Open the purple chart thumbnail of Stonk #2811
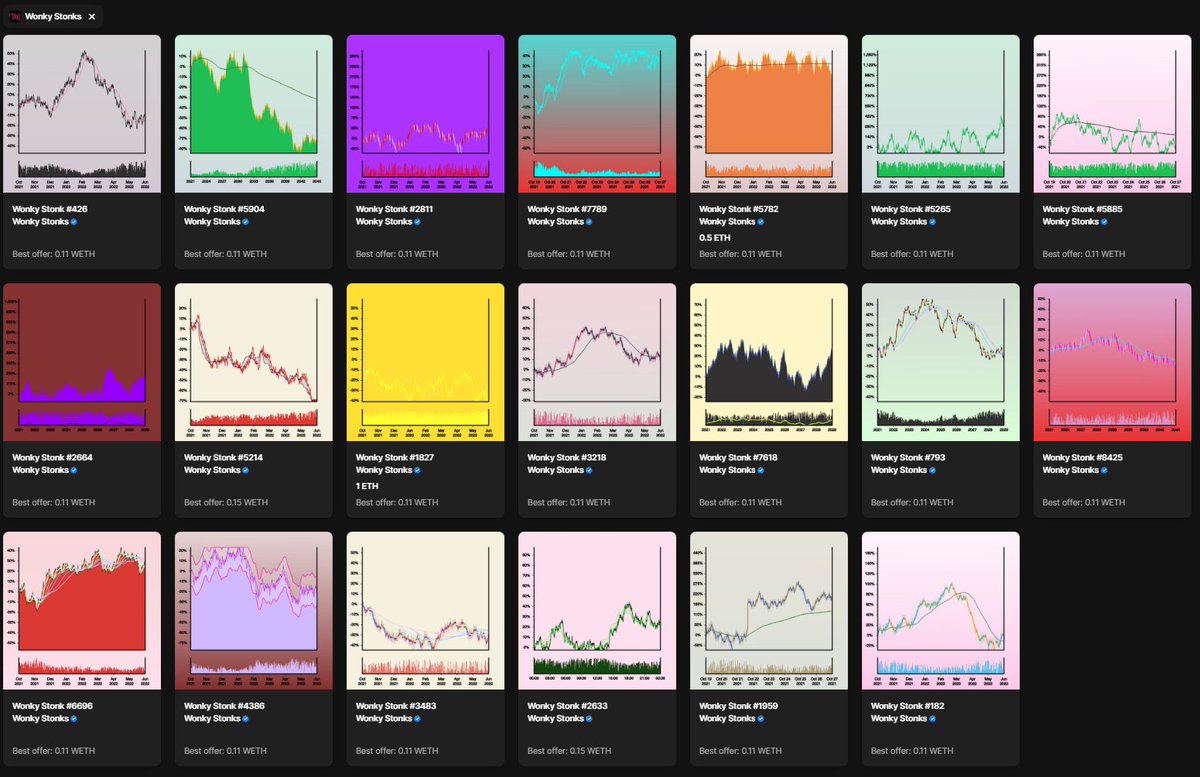This screenshot has height=777, width=1200. [x=426, y=114]
